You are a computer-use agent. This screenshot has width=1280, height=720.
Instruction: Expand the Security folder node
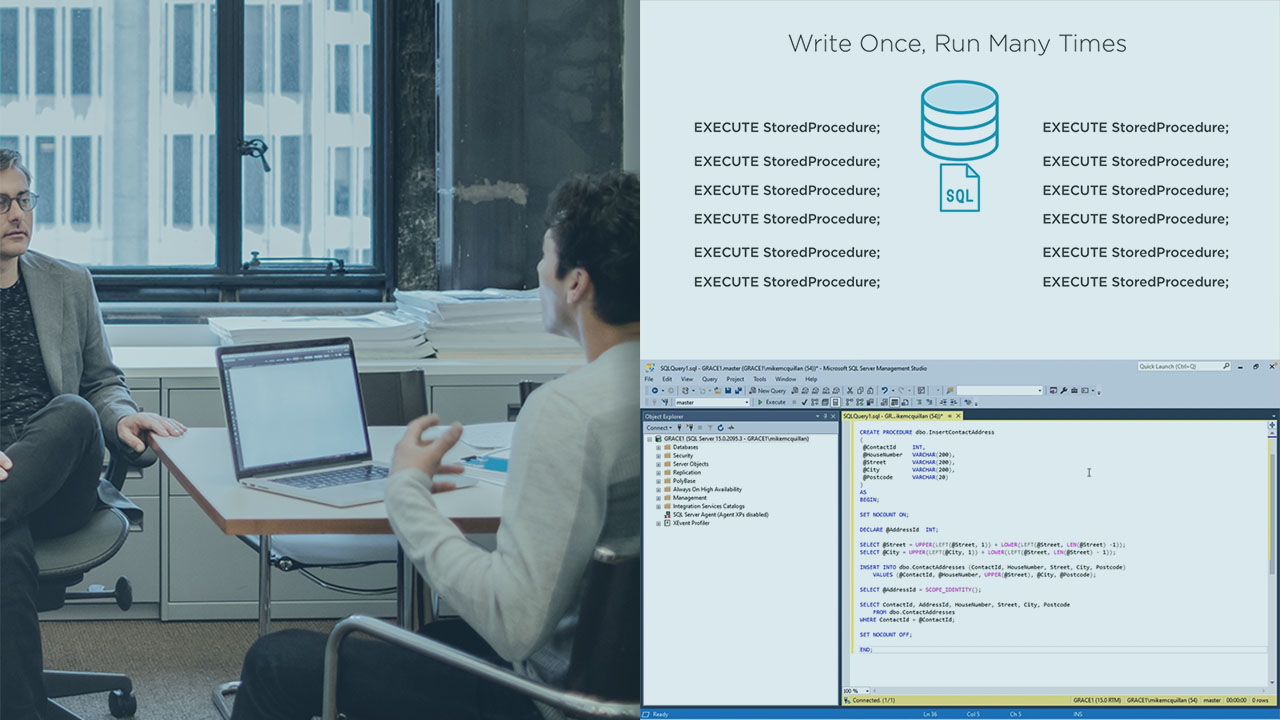(658, 455)
